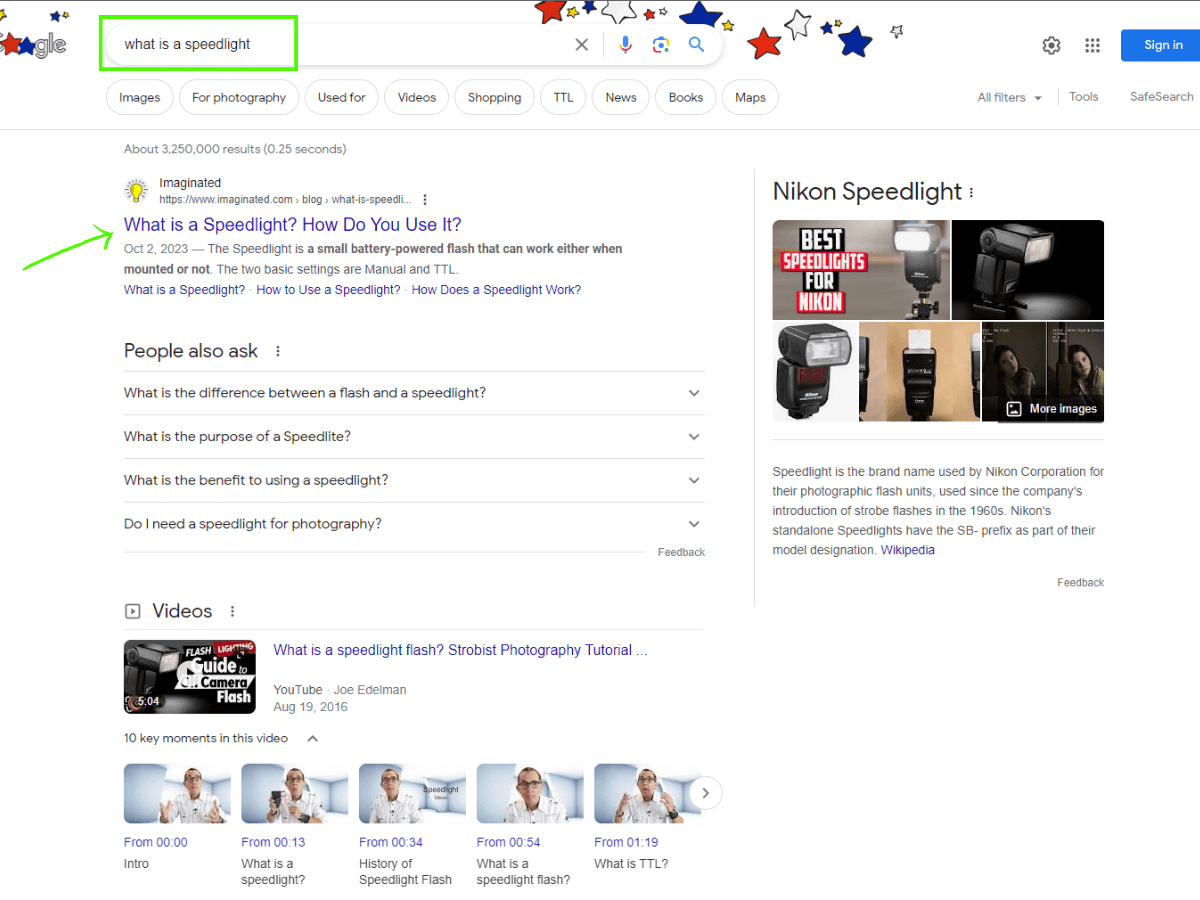The height and width of the screenshot is (900, 1200).
Task: Open Google Lens image search icon
Action: [x=660, y=45]
